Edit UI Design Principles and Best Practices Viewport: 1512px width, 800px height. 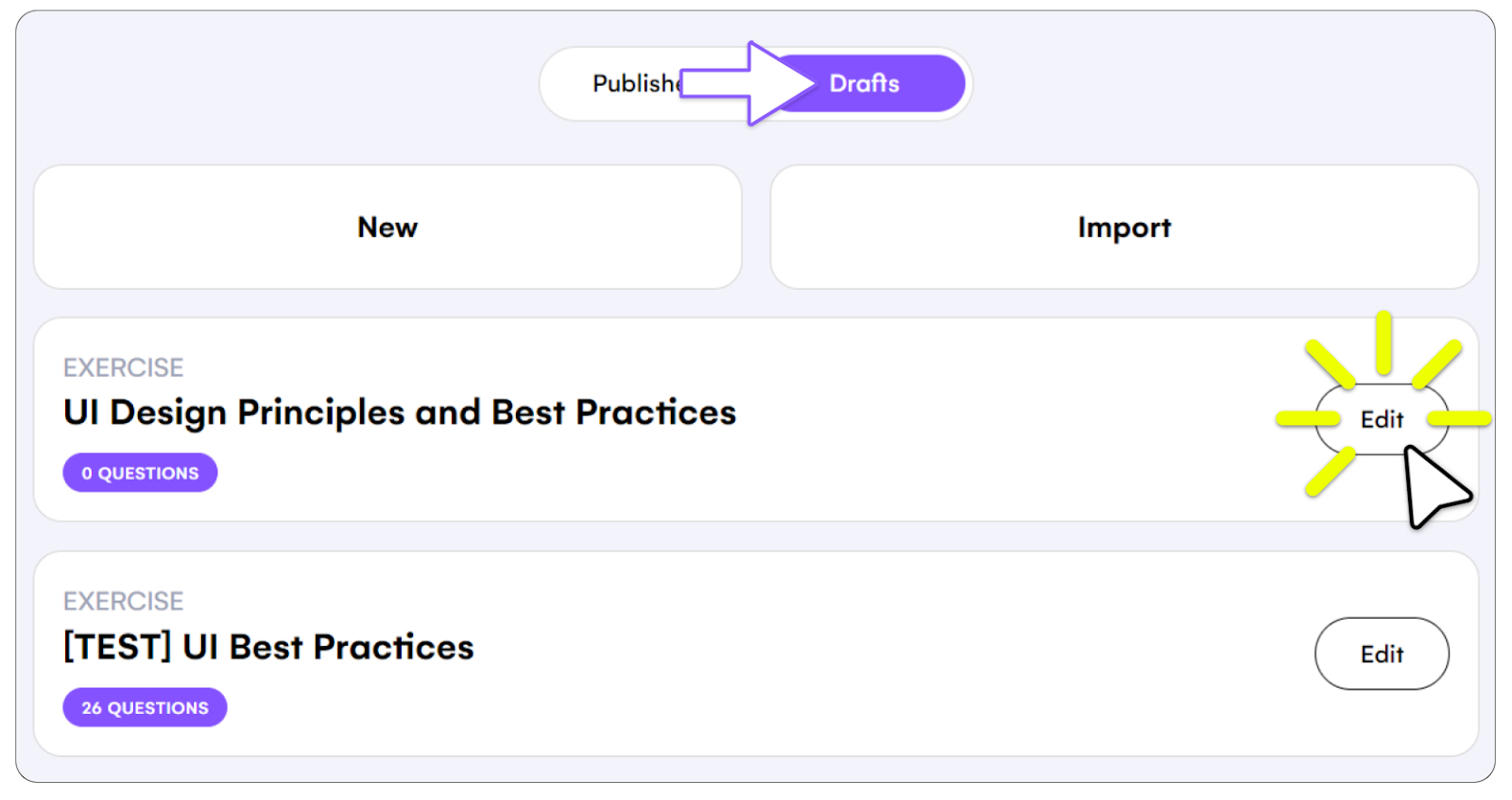[1382, 419]
